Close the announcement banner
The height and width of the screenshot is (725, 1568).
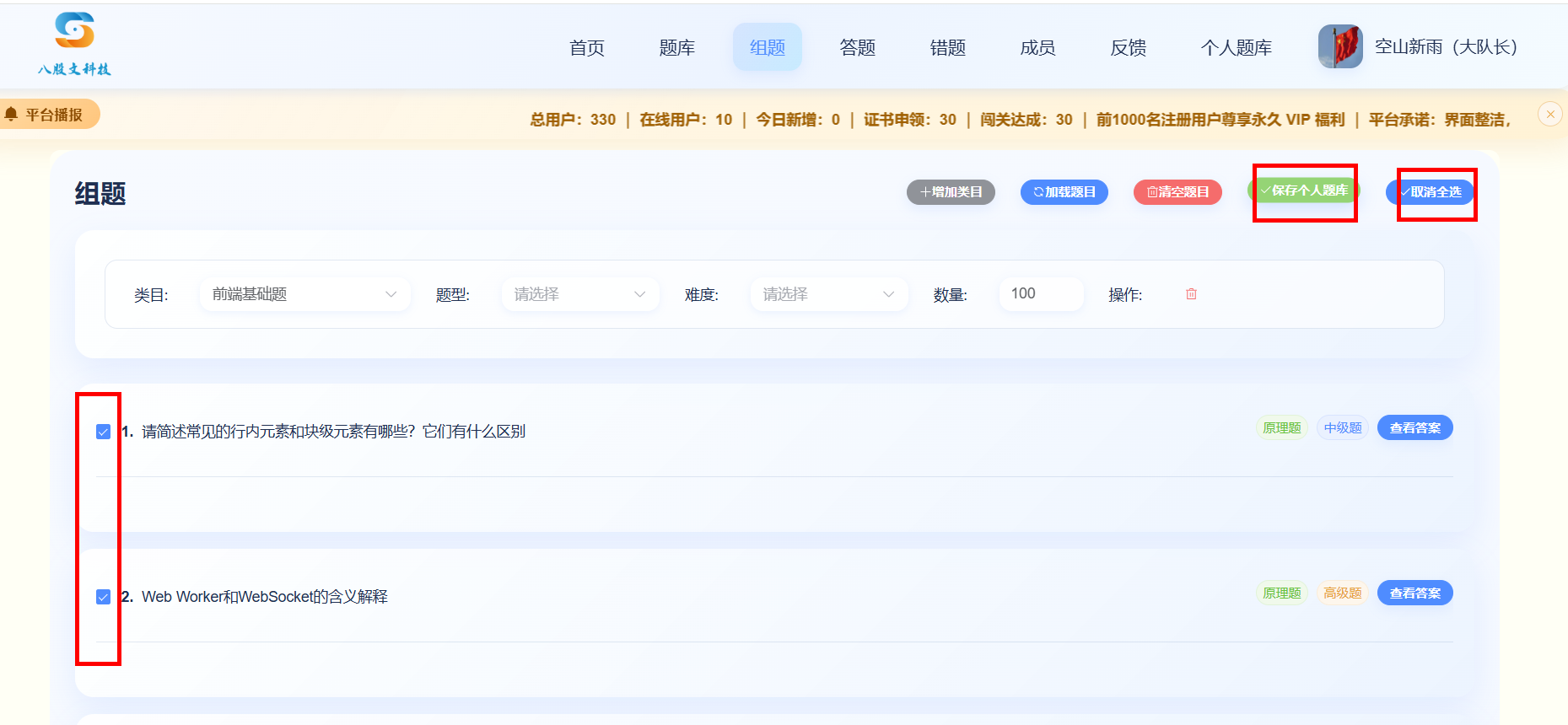(1549, 114)
